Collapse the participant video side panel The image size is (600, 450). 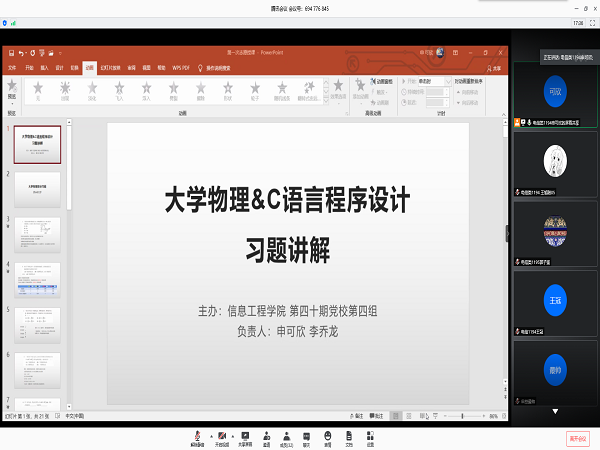point(508,233)
